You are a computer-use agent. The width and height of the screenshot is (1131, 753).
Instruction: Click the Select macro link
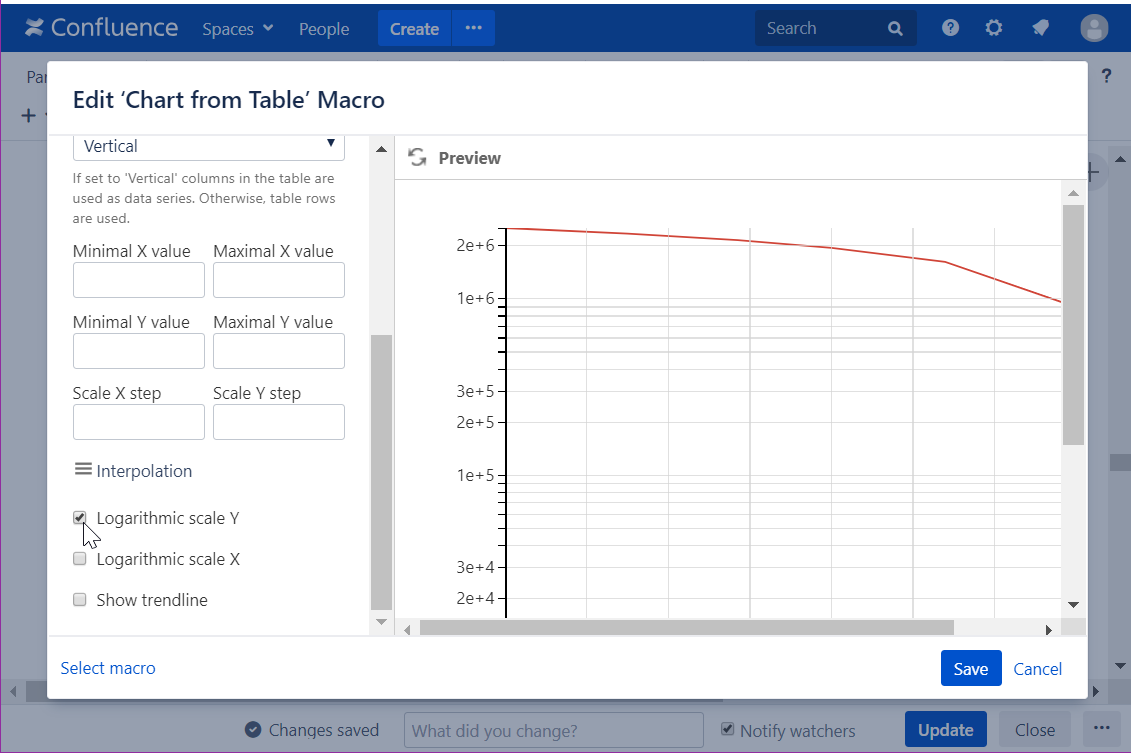(108, 668)
